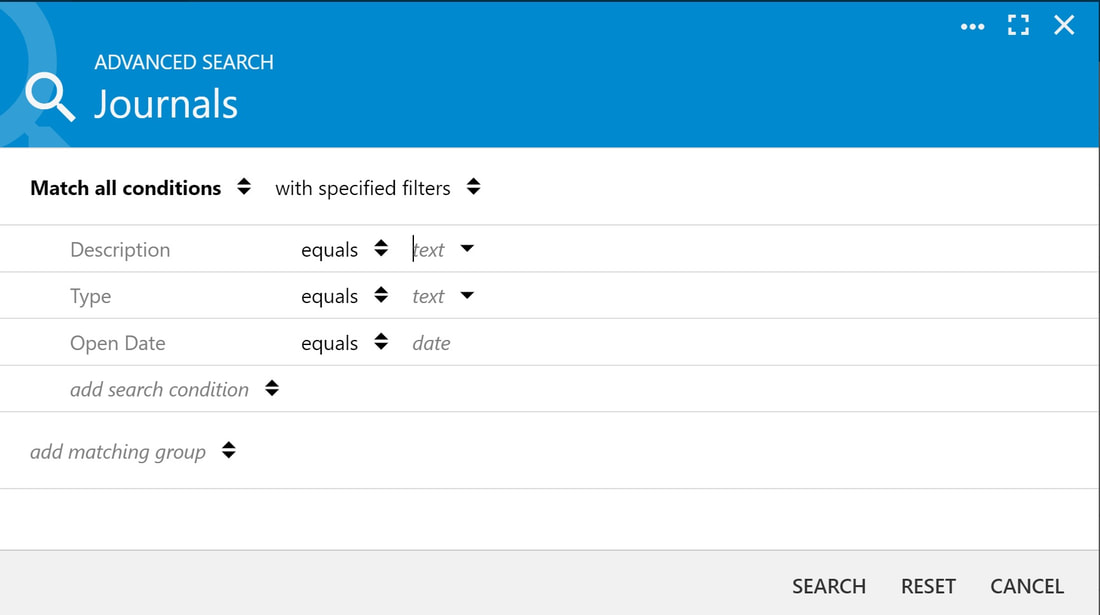Image resolution: width=1100 pixels, height=615 pixels.
Task: Click the RESET button
Action: click(x=928, y=586)
